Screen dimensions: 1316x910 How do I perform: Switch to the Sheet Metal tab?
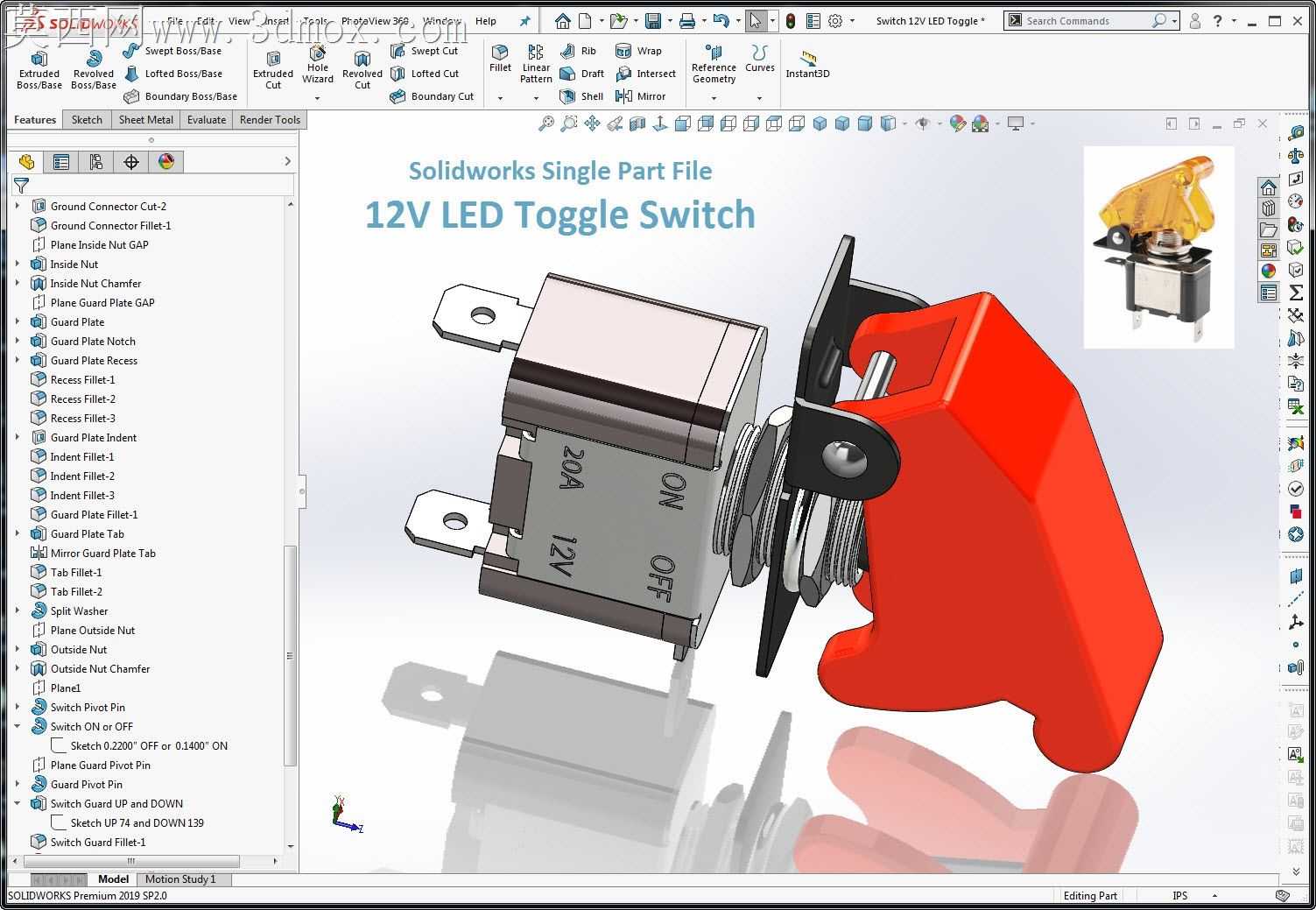pyautogui.click(x=146, y=120)
